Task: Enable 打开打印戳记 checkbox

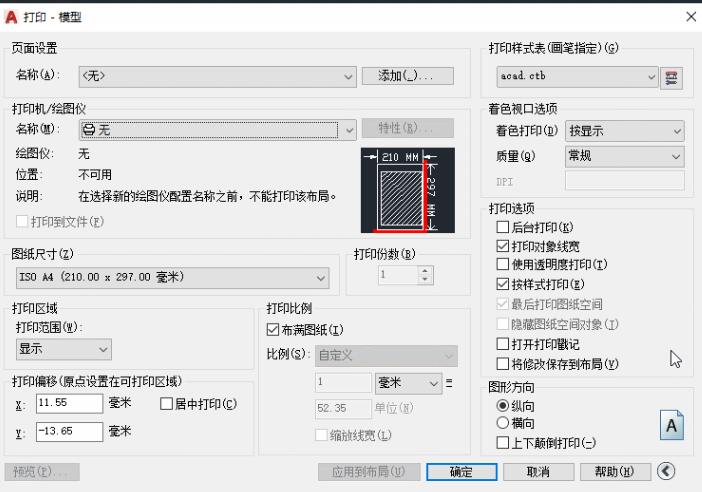Action: click(x=502, y=344)
